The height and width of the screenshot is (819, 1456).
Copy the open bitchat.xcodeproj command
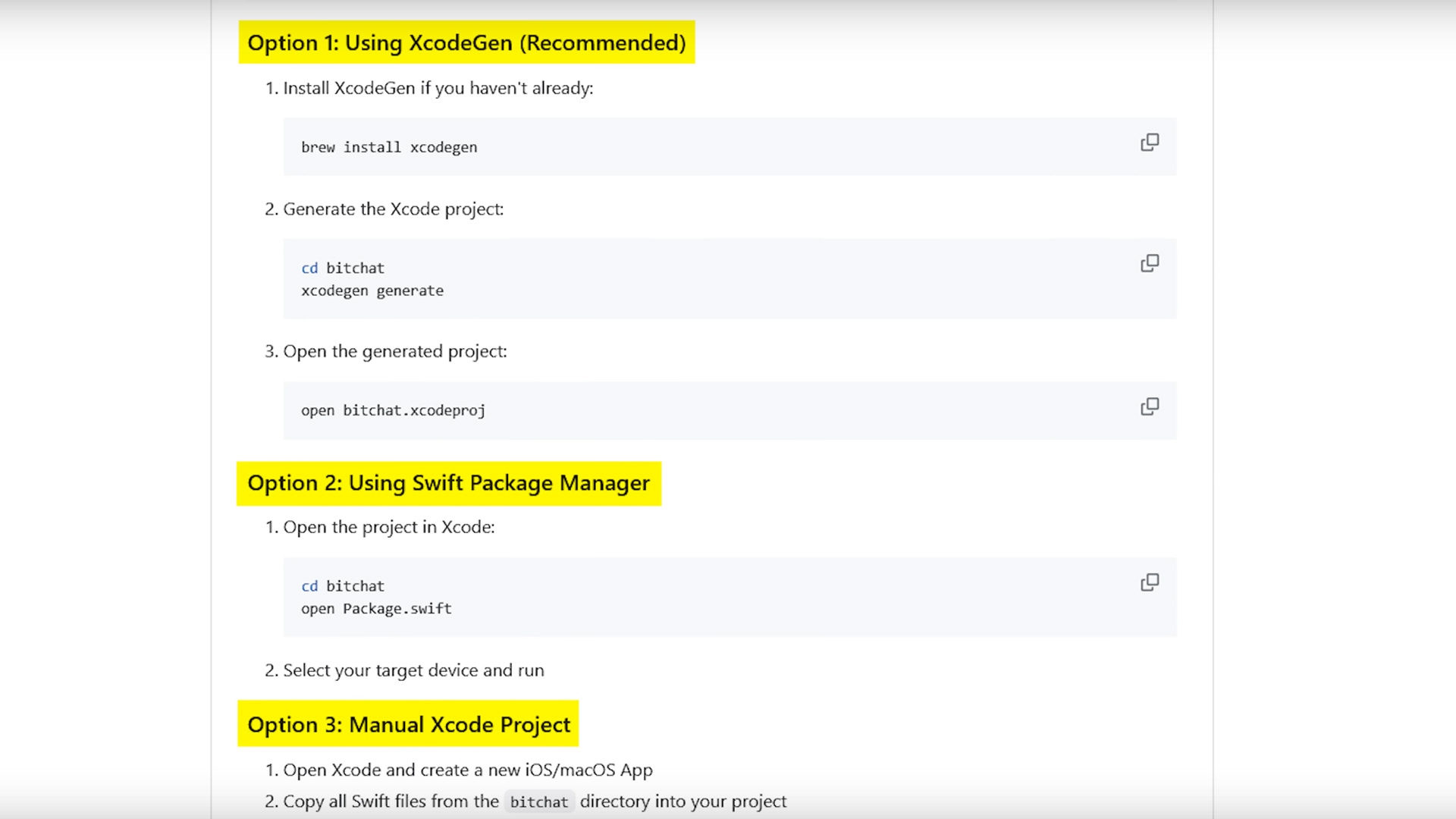[1150, 406]
